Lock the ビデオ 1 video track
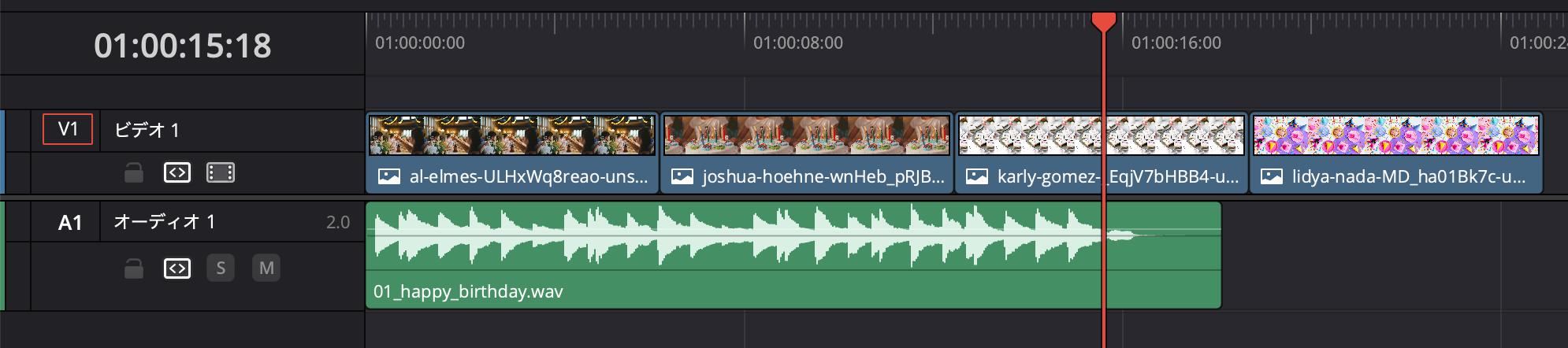 [134, 172]
